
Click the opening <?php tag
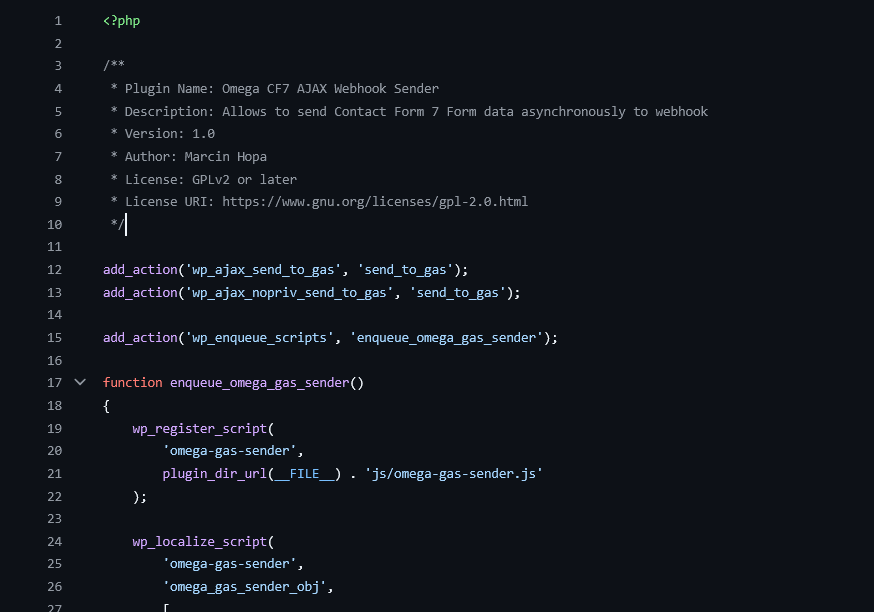click(121, 20)
